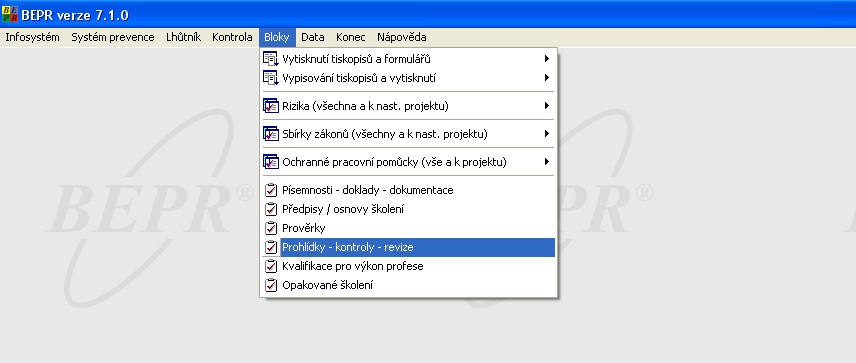Expand submenu arrow of Rizika

[546, 106]
